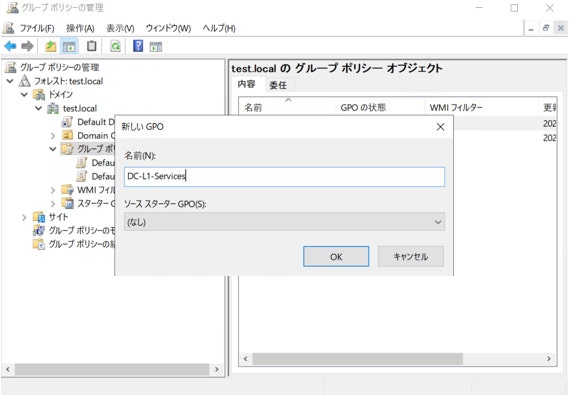Click the Up one level folder icon
The image size is (570, 395).
(x=51, y=46)
